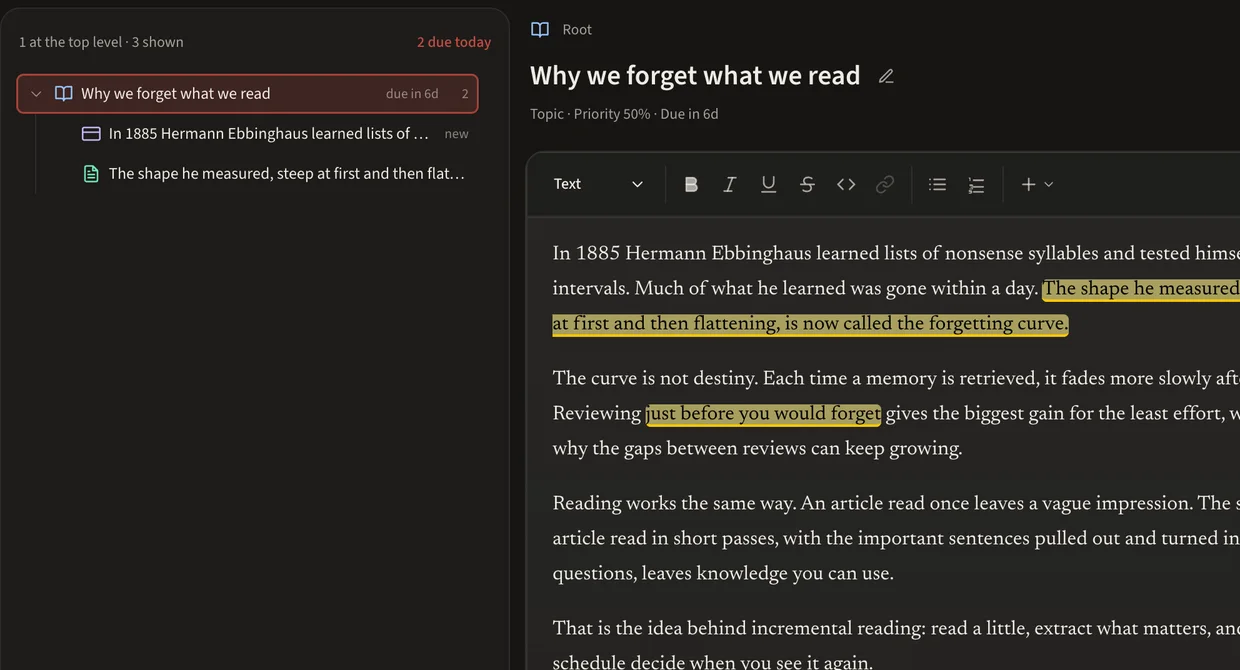Click the book icon beside Root
The image size is (1240, 670).
[540, 30]
